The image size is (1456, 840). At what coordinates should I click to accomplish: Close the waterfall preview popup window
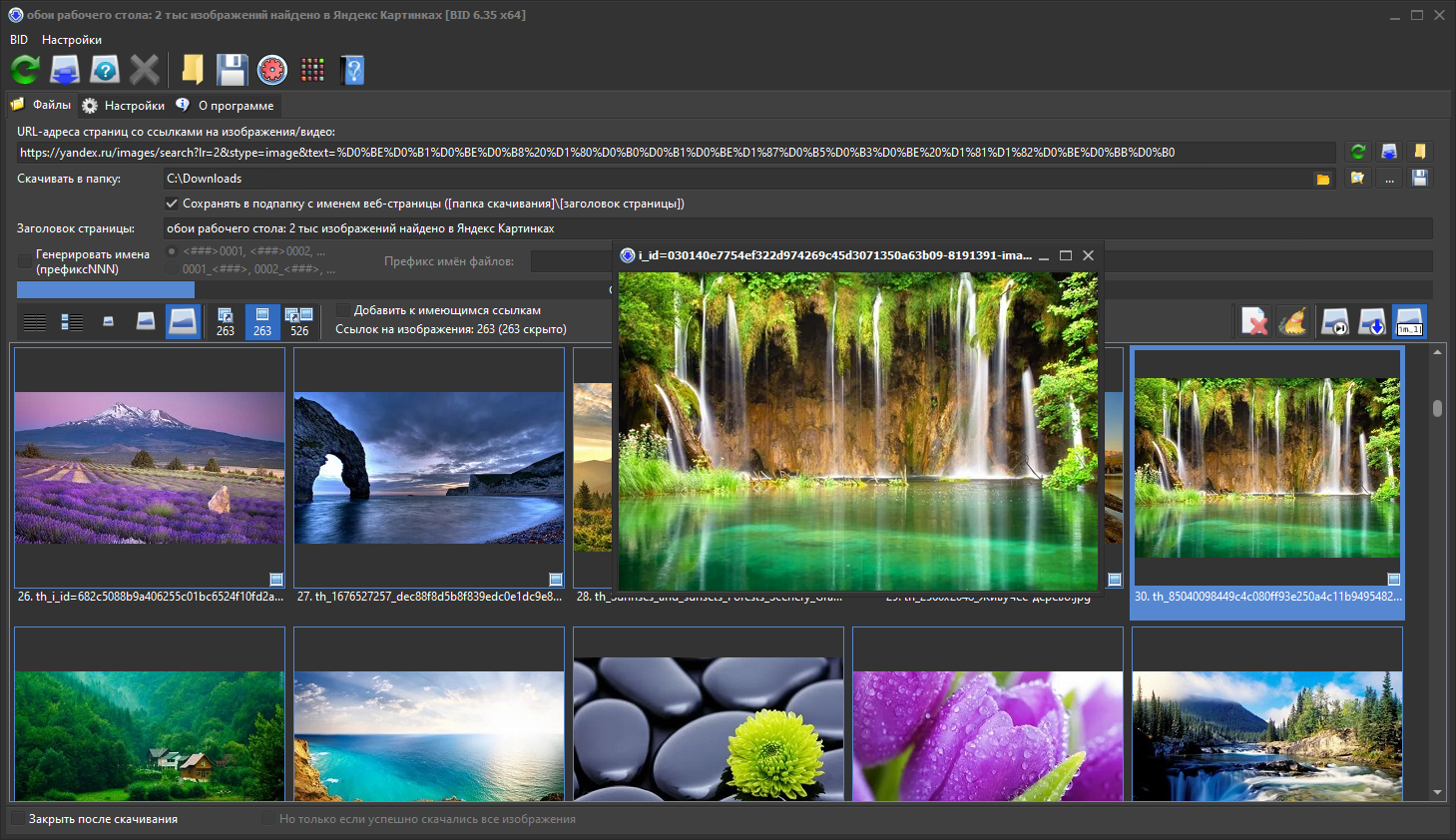point(1089,255)
